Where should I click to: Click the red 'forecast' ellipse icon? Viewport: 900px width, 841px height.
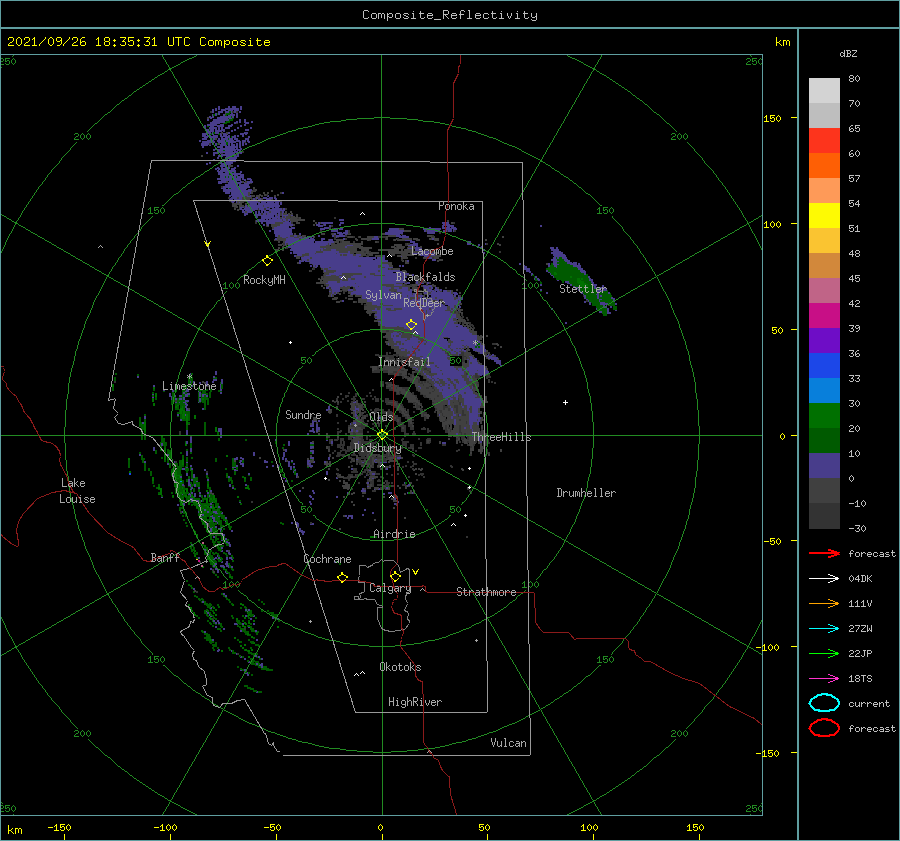(824, 728)
